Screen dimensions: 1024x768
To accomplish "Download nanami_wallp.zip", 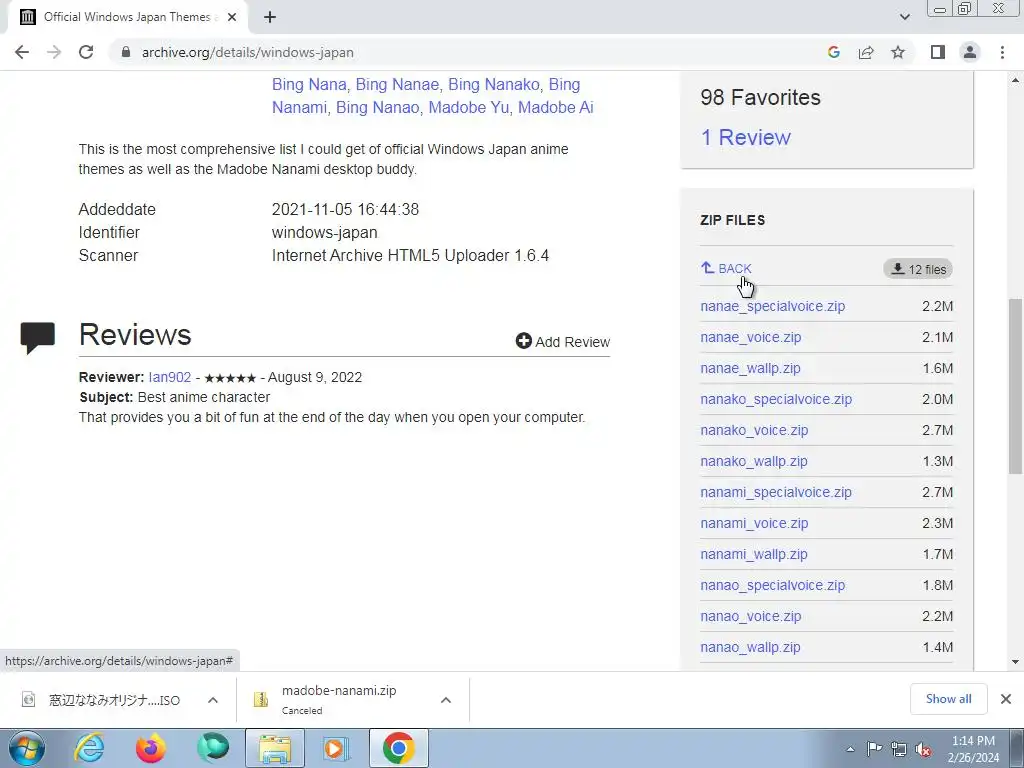I will point(754,554).
